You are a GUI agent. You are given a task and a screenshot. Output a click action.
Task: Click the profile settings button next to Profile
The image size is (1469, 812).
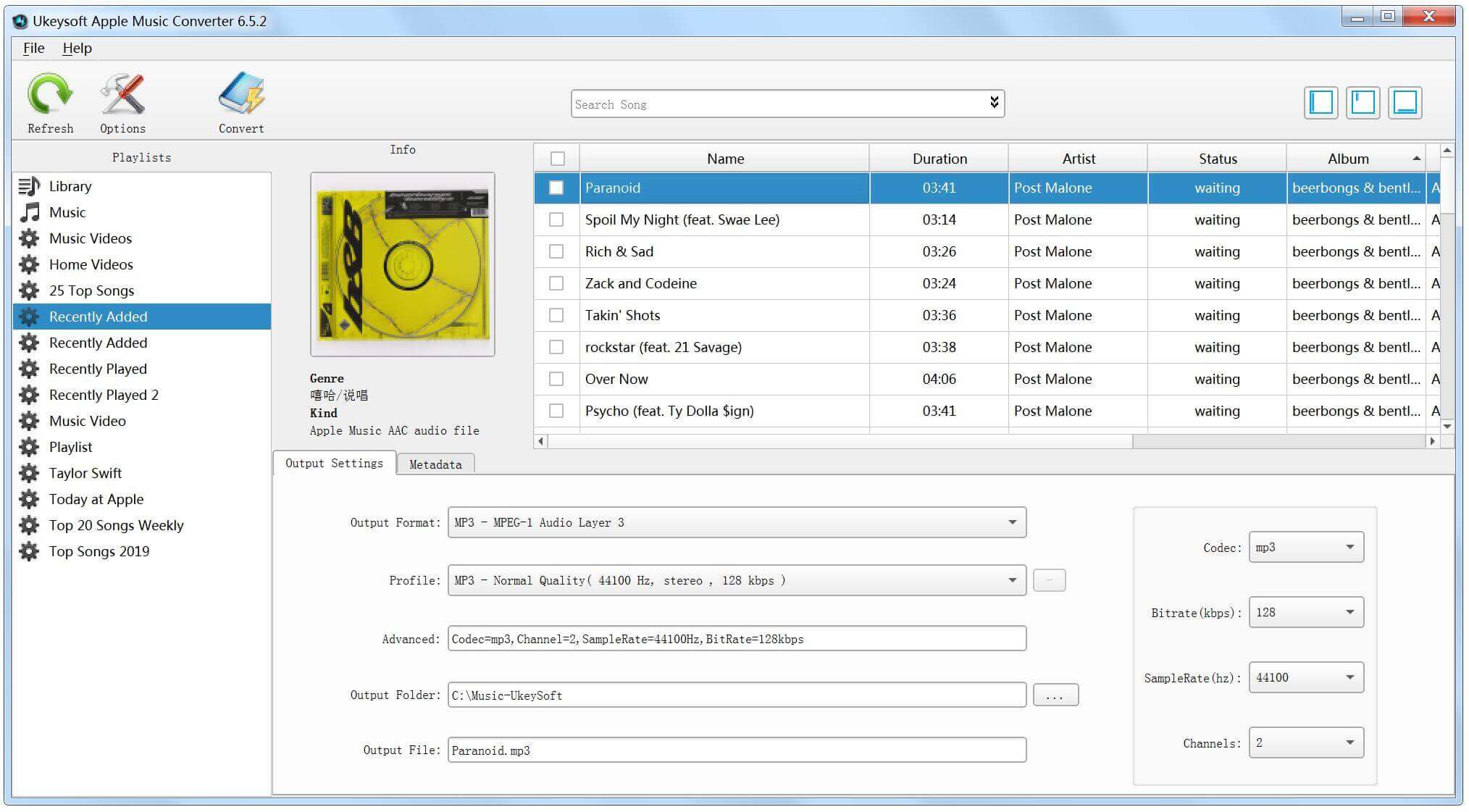(1050, 580)
